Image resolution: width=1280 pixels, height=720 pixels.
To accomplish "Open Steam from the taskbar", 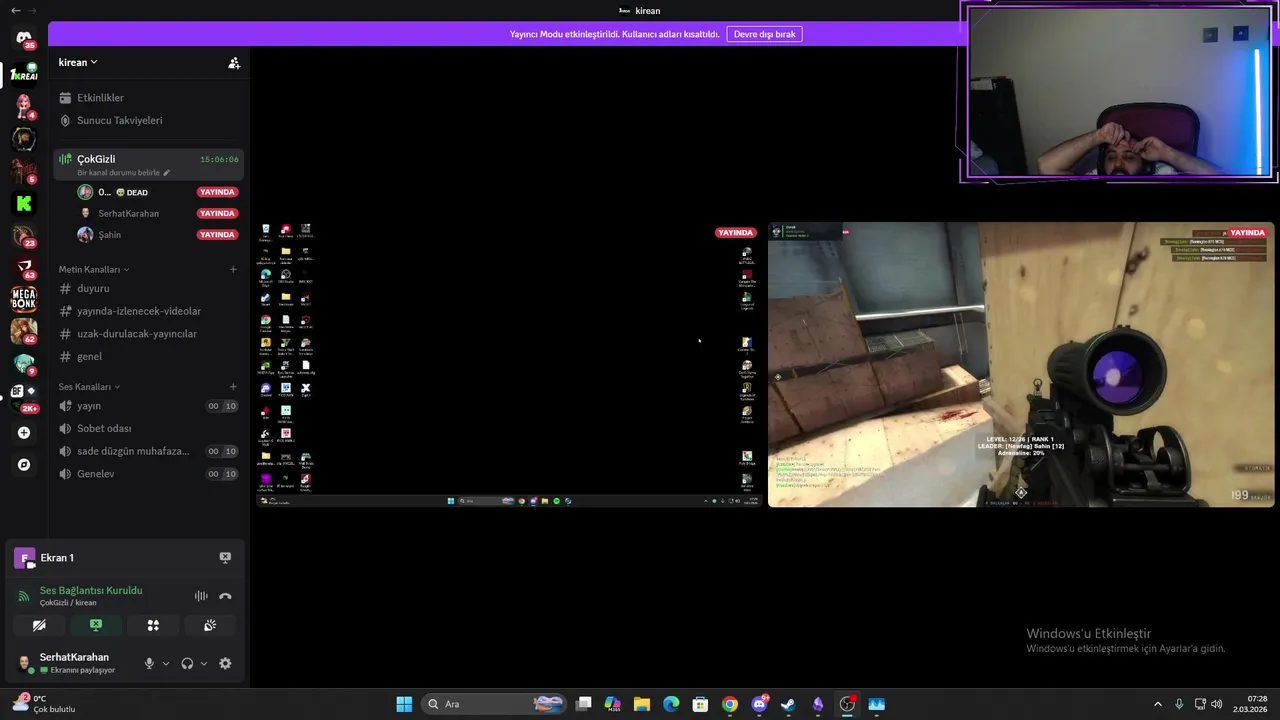I will click(788, 704).
